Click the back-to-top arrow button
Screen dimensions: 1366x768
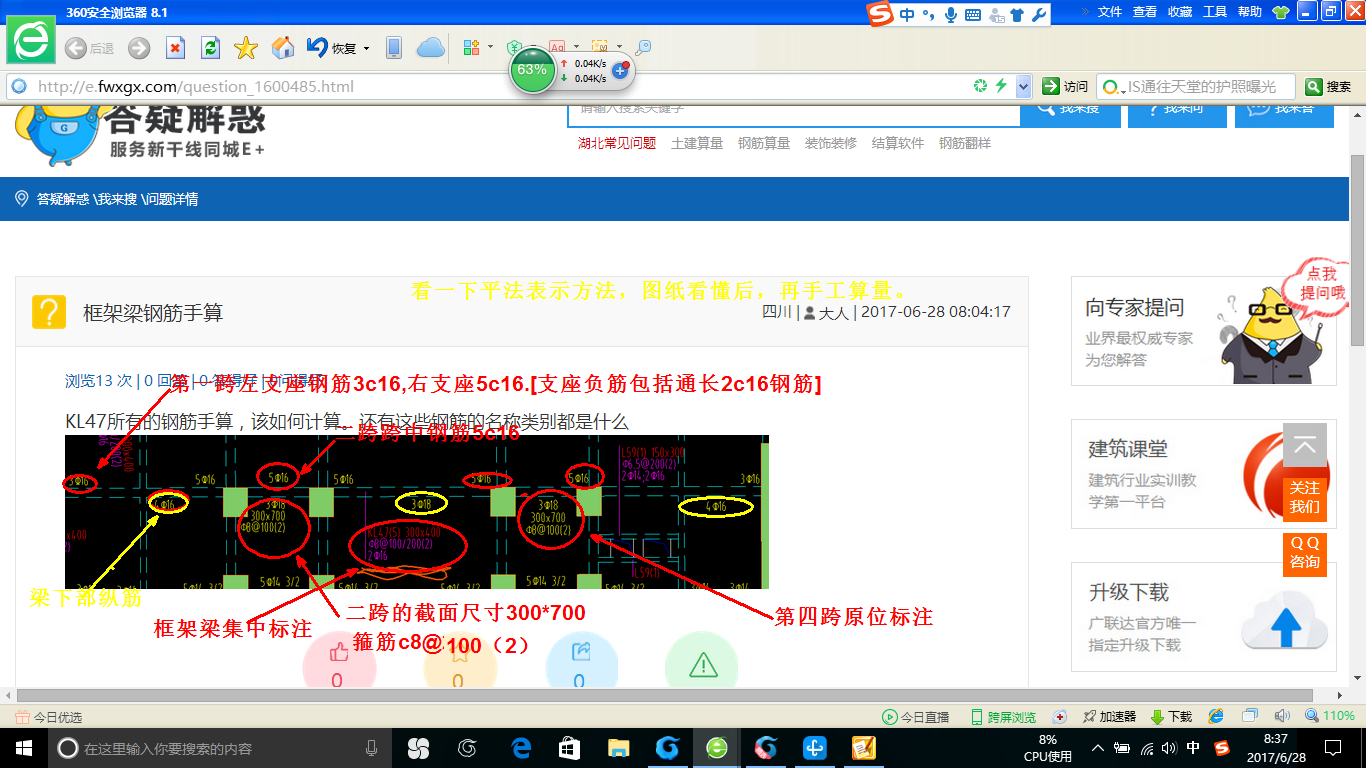(x=1305, y=445)
